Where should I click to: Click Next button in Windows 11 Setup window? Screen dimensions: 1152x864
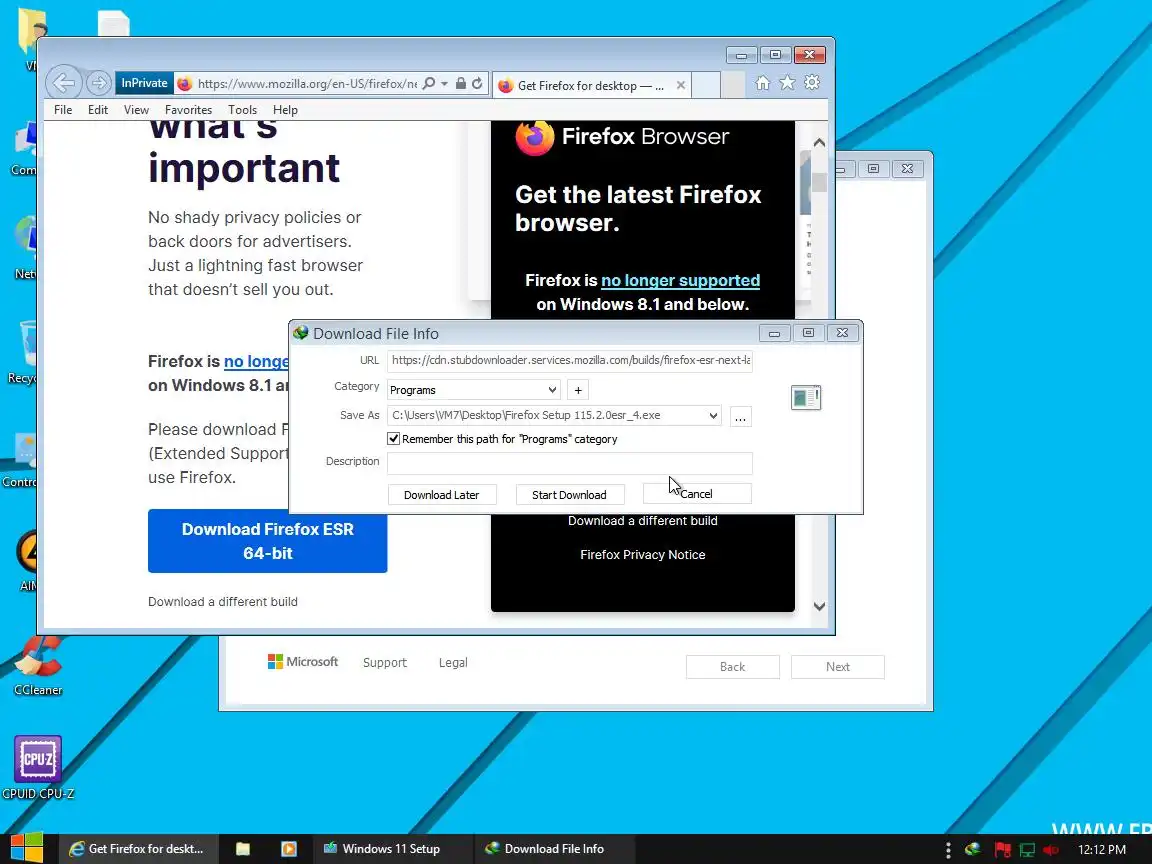[838, 667]
